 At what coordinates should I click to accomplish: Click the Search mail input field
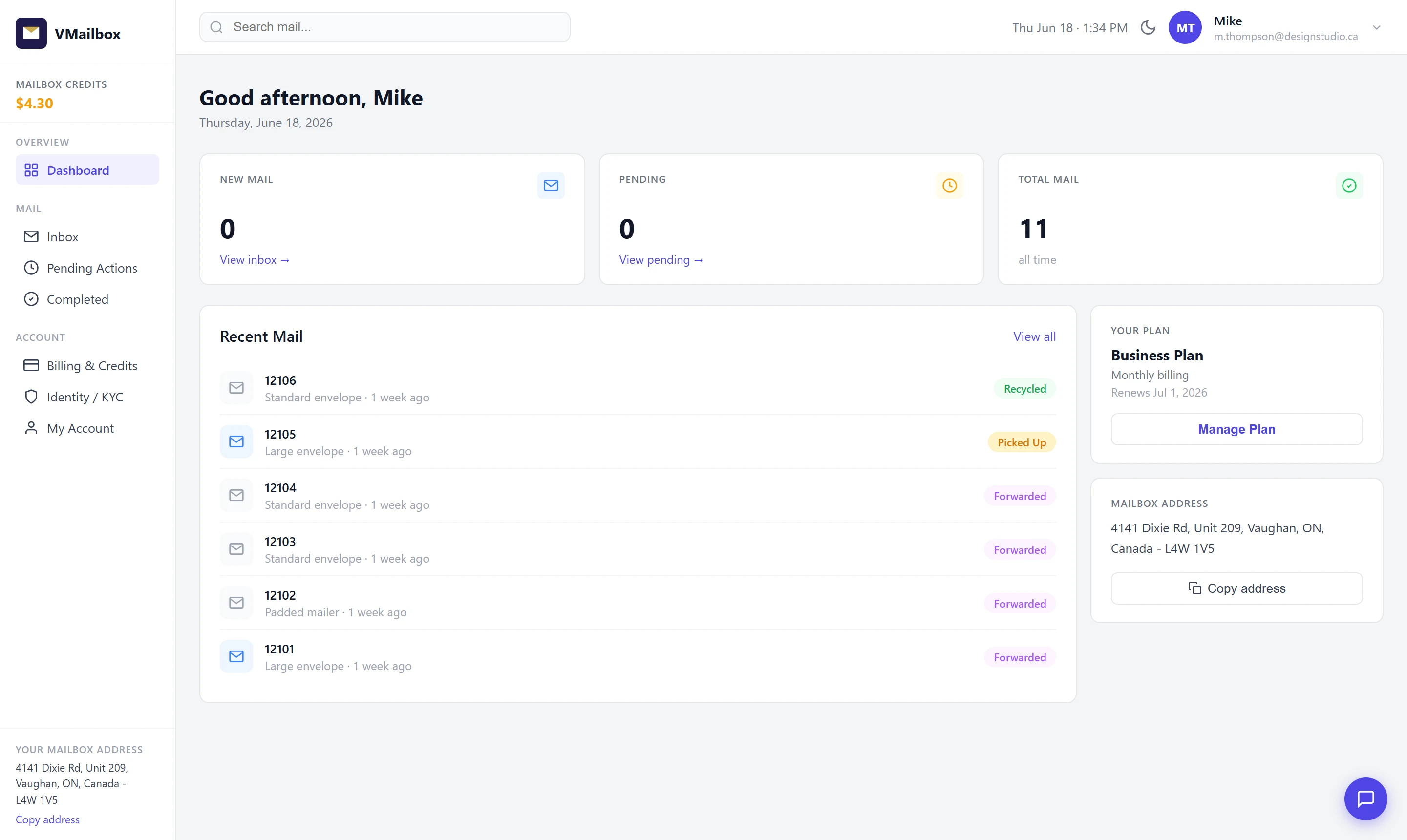(x=384, y=27)
